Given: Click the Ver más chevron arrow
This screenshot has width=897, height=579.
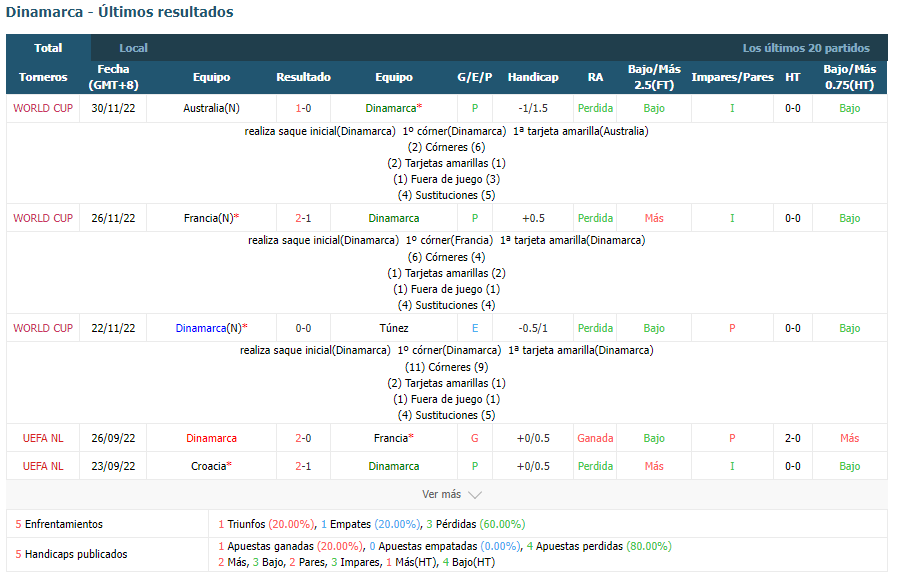Looking at the screenshot, I should click(x=475, y=495).
